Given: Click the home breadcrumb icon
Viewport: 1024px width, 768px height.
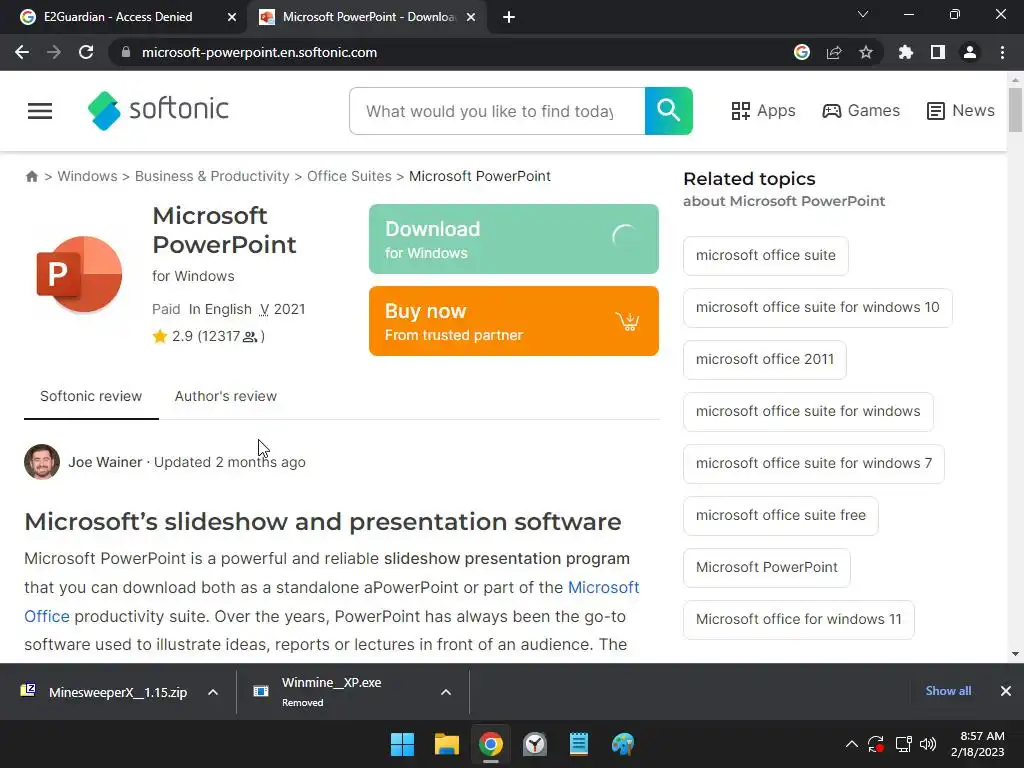Looking at the screenshot, I should [31, 176].
